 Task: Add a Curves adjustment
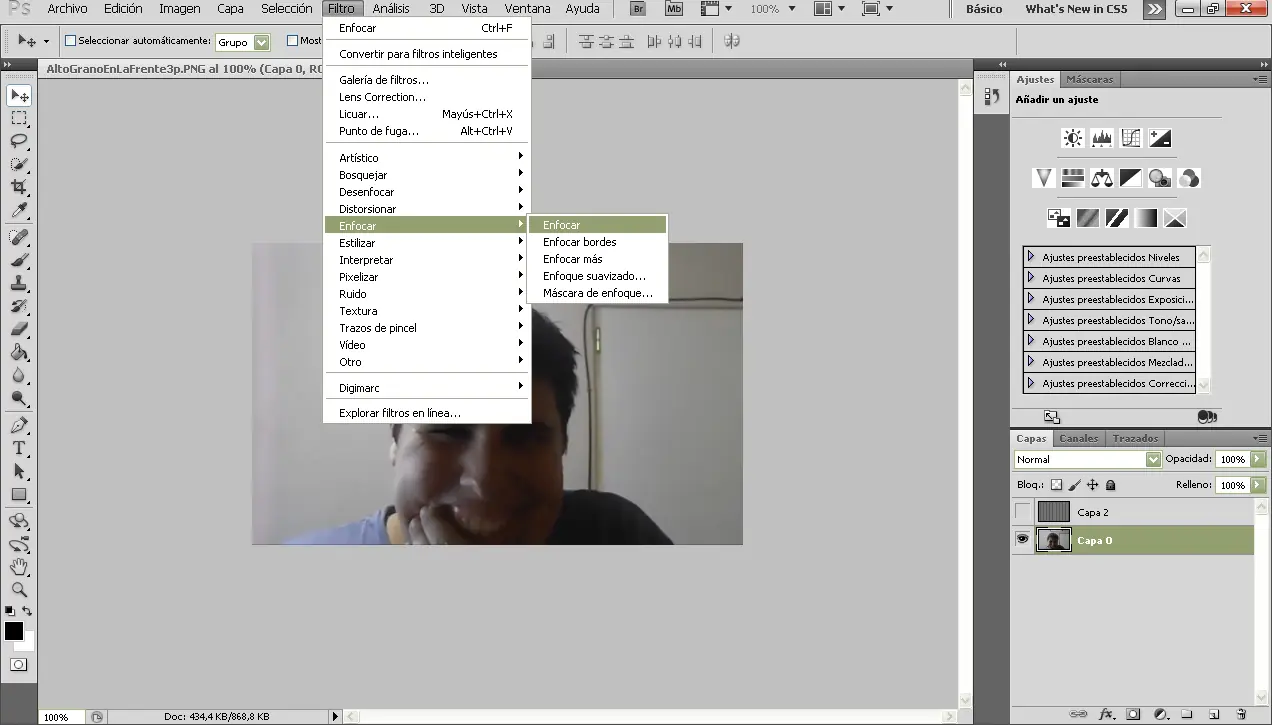tap(1131, 138)
